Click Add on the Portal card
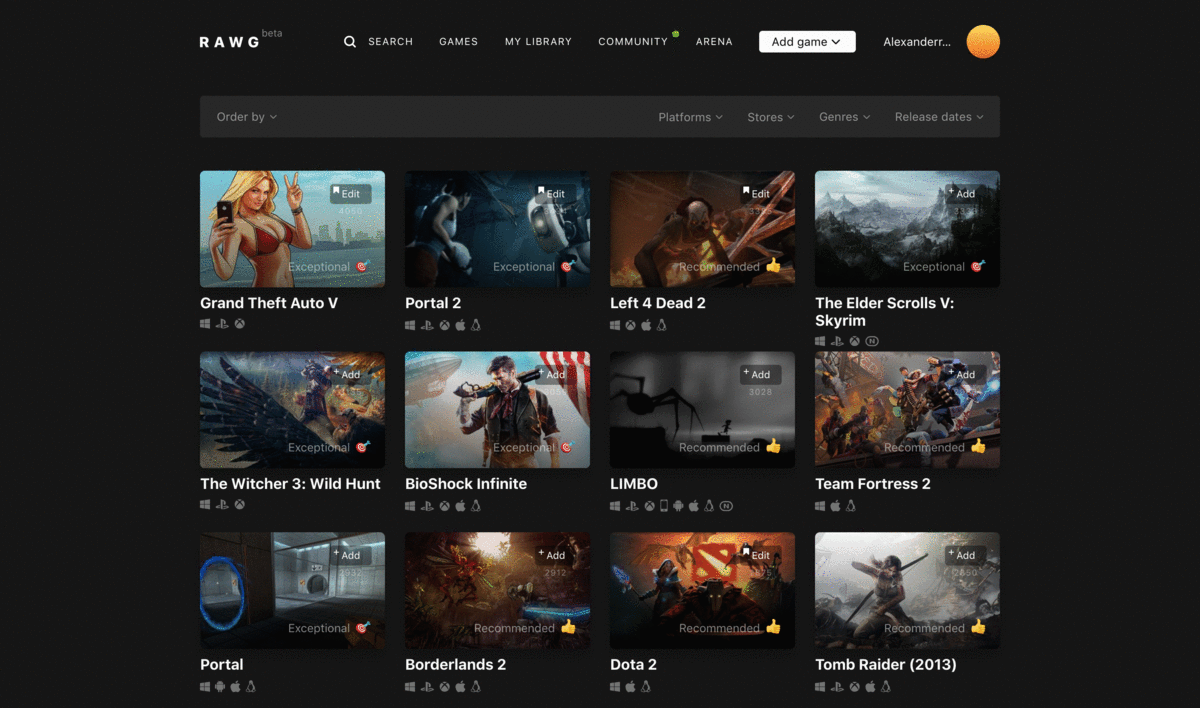Image resolution: width=1200 pixels, height=708 pixels. (x=351, y=555)
